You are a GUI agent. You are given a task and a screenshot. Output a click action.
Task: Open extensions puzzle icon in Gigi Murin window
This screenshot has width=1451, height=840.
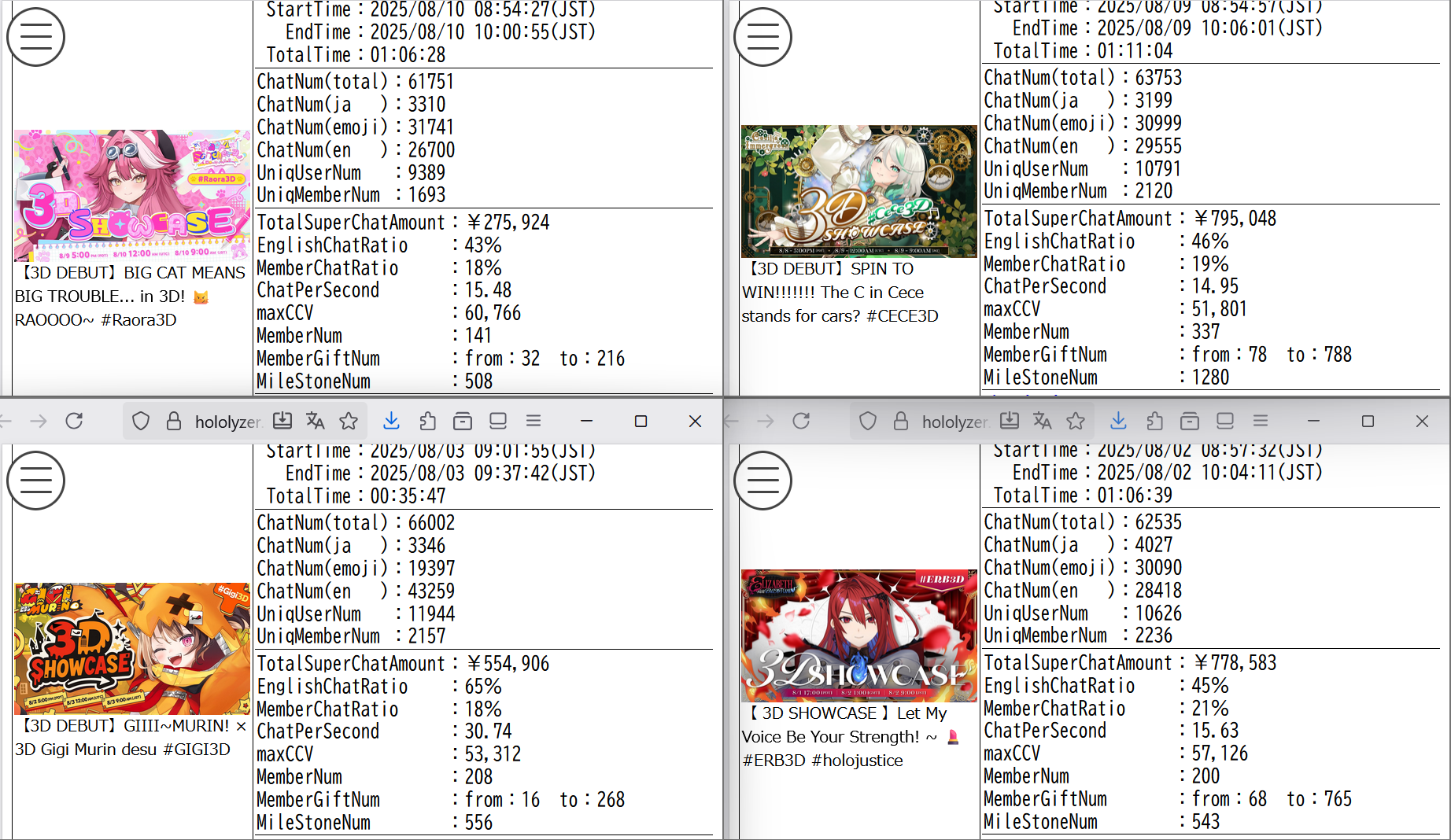pyautogui.click(x=427, y=422)
